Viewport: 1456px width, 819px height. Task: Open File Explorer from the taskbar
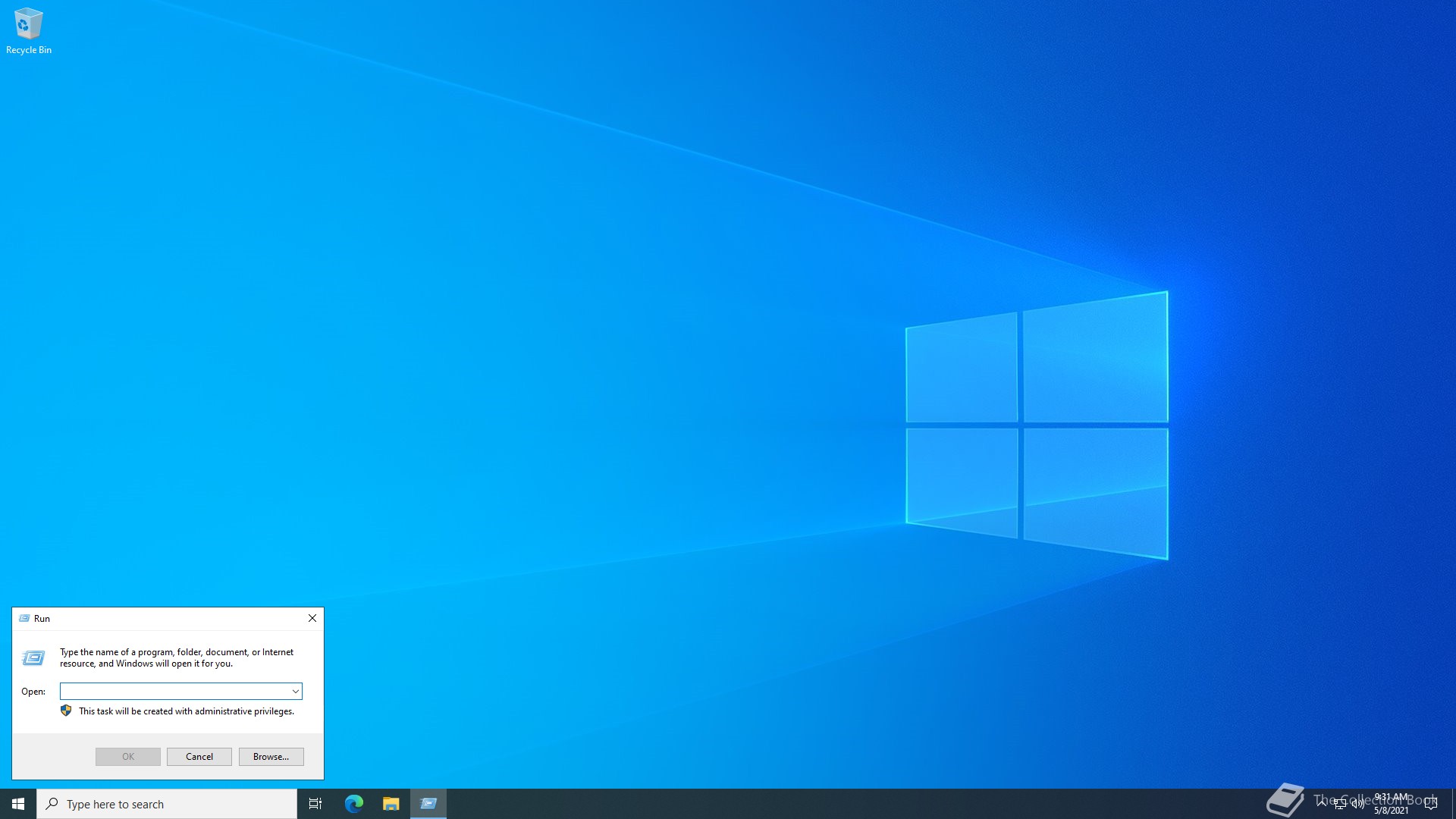click(391, 804)
